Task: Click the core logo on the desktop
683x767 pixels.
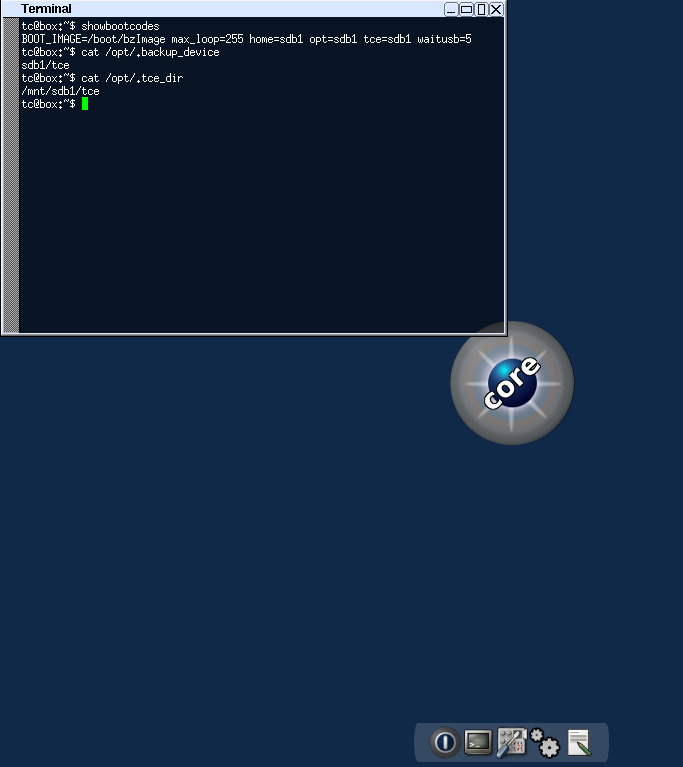Action: coord(512,382)
